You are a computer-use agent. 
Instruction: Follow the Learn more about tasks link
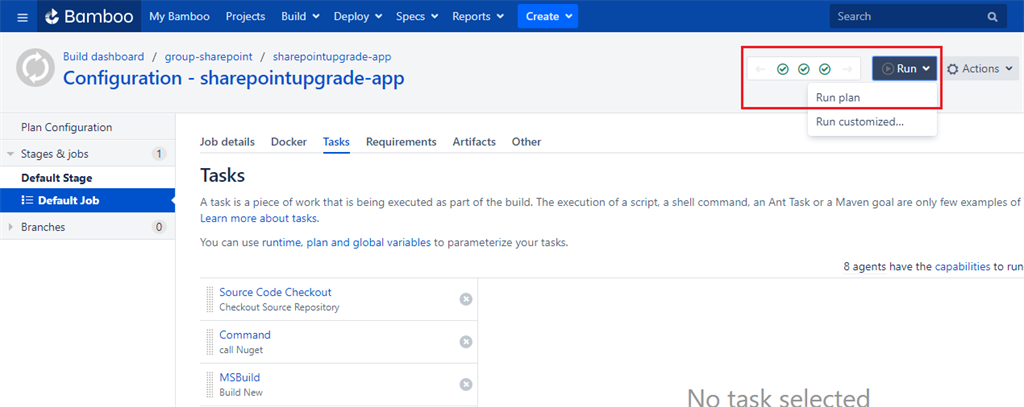point(260,218)
